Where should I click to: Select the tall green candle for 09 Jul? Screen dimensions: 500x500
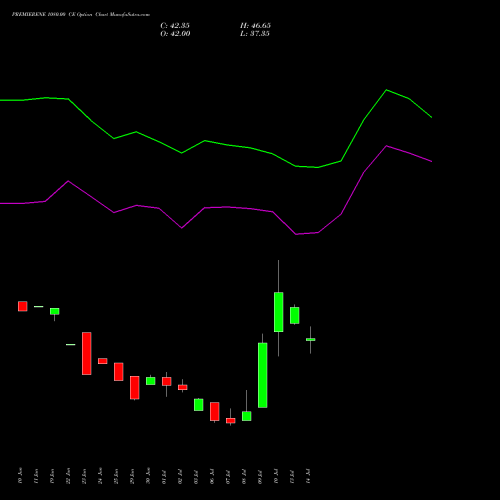(x=263, y=375)
